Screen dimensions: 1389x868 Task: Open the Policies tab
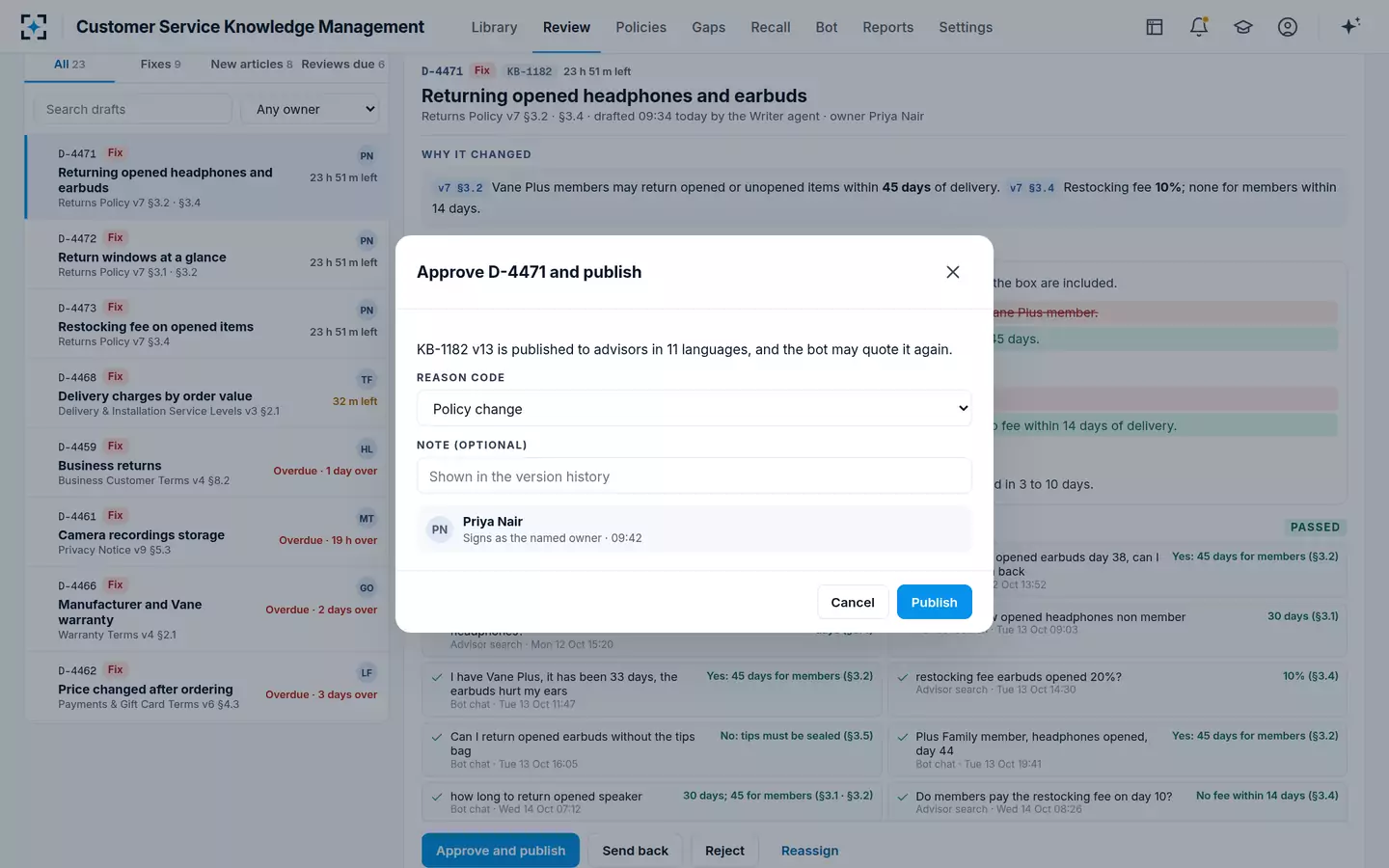[641, 27]
